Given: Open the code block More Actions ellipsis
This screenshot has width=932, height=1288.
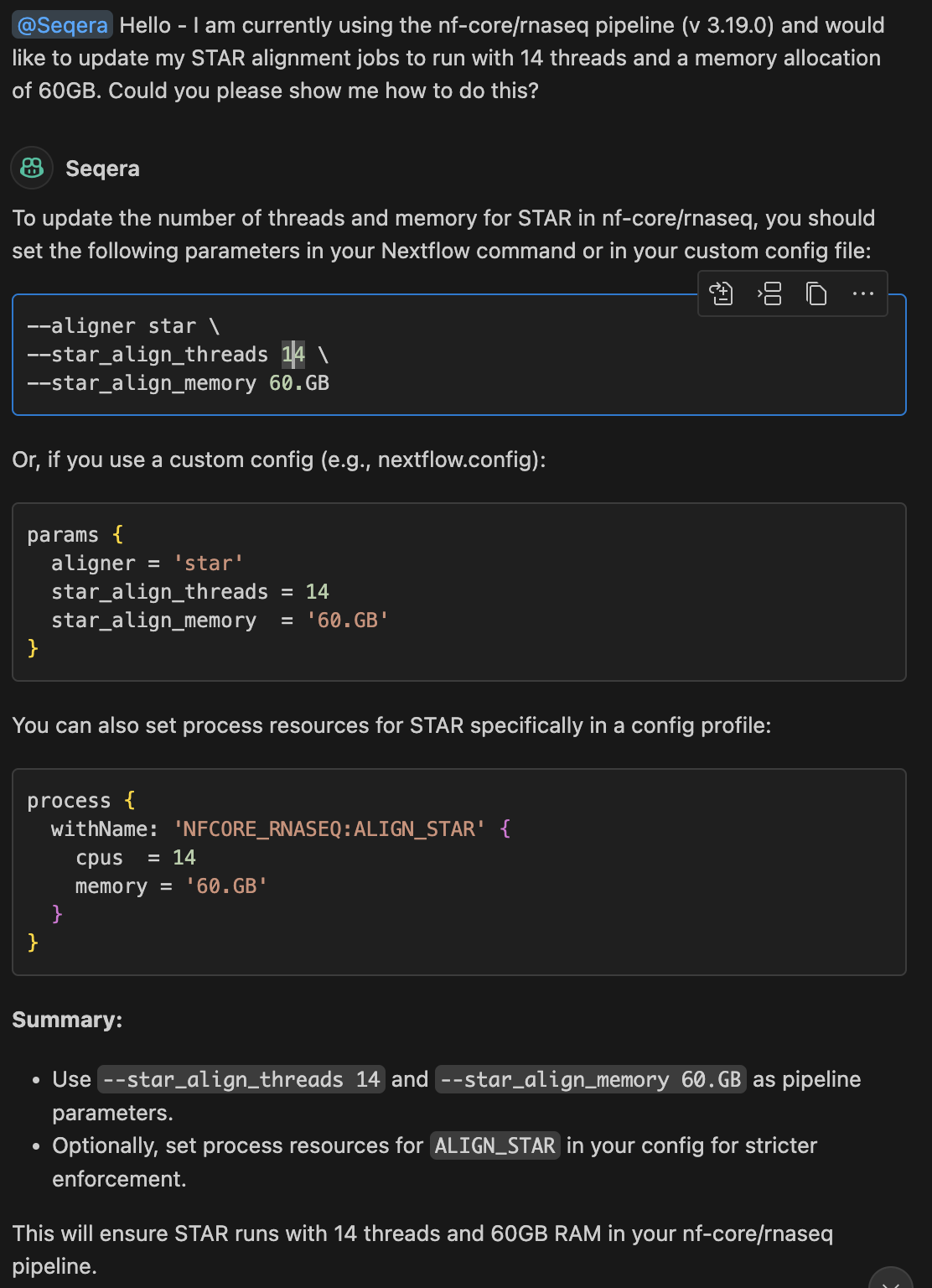Looking at the screenshot, I should point(862,293).
